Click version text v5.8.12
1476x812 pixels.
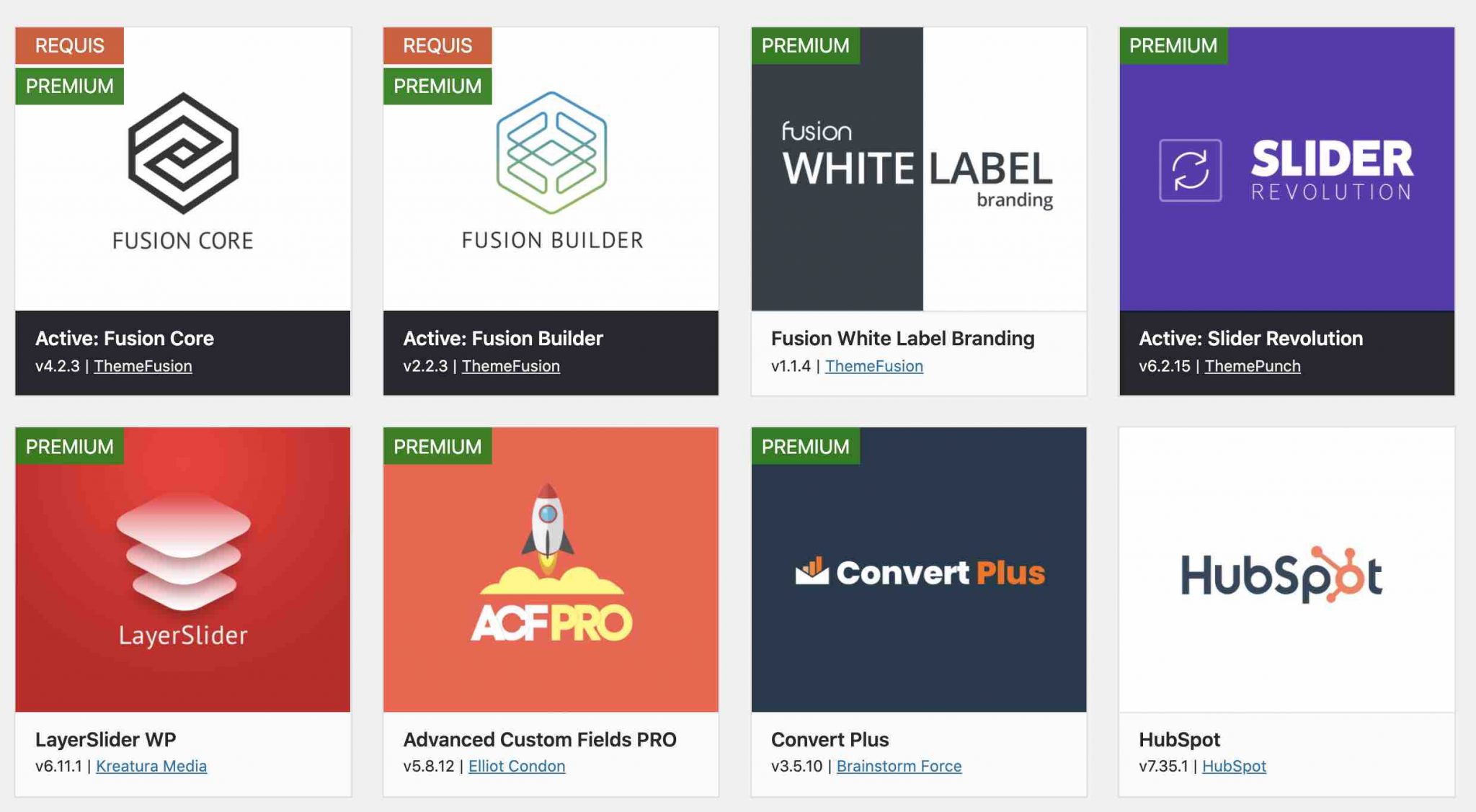(429, 766)
